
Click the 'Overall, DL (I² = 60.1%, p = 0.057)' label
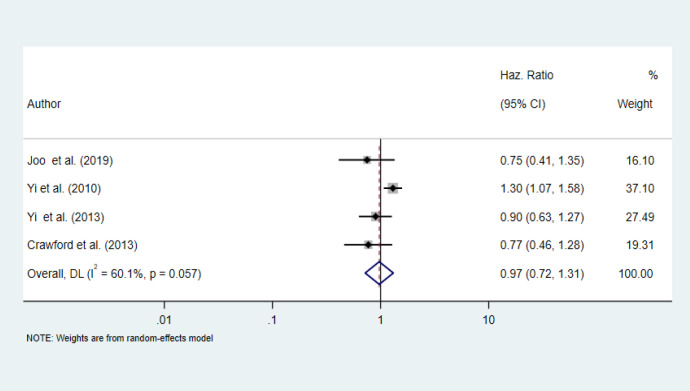(114, 273)
